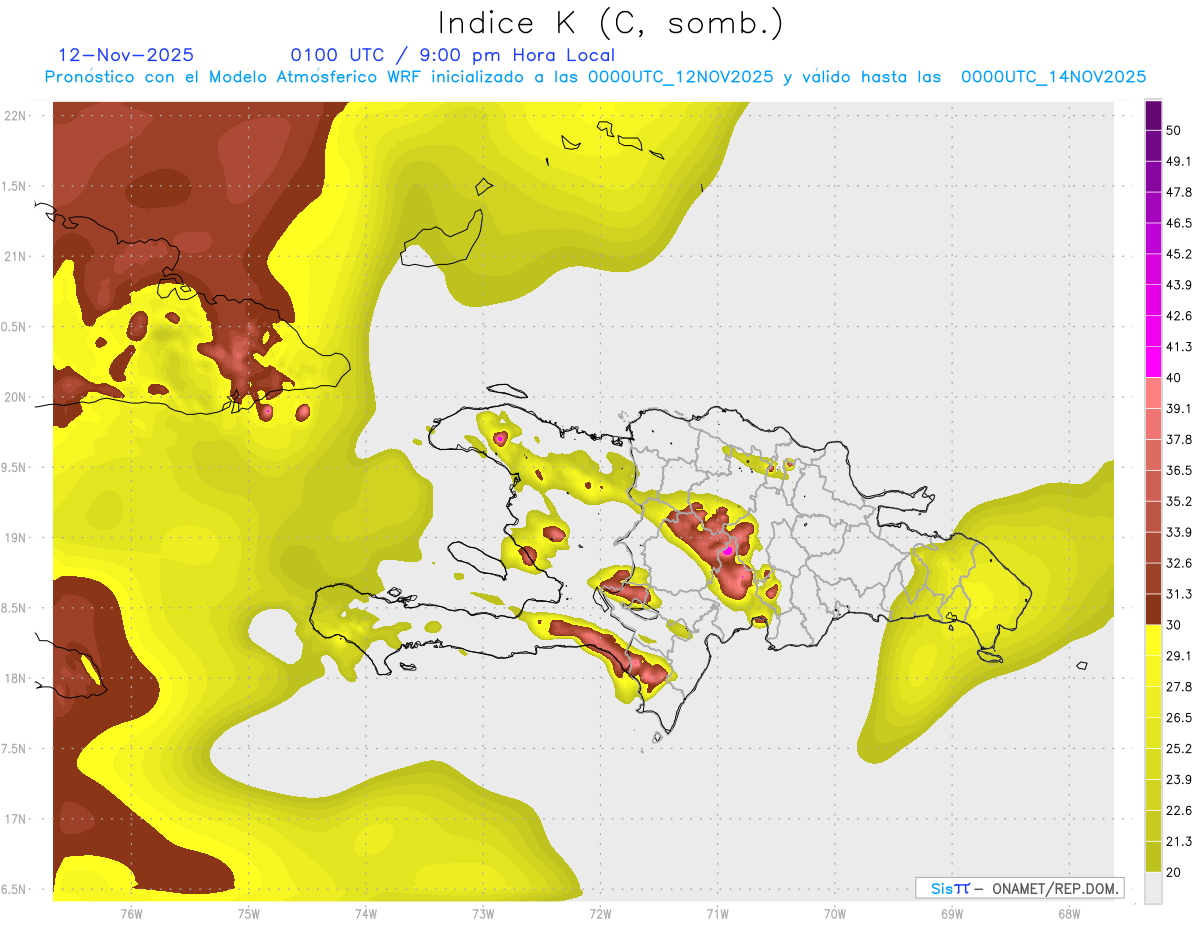Click the colorbar value '42.6'
Screen dimensions: 1200x927
[1179, 316]
